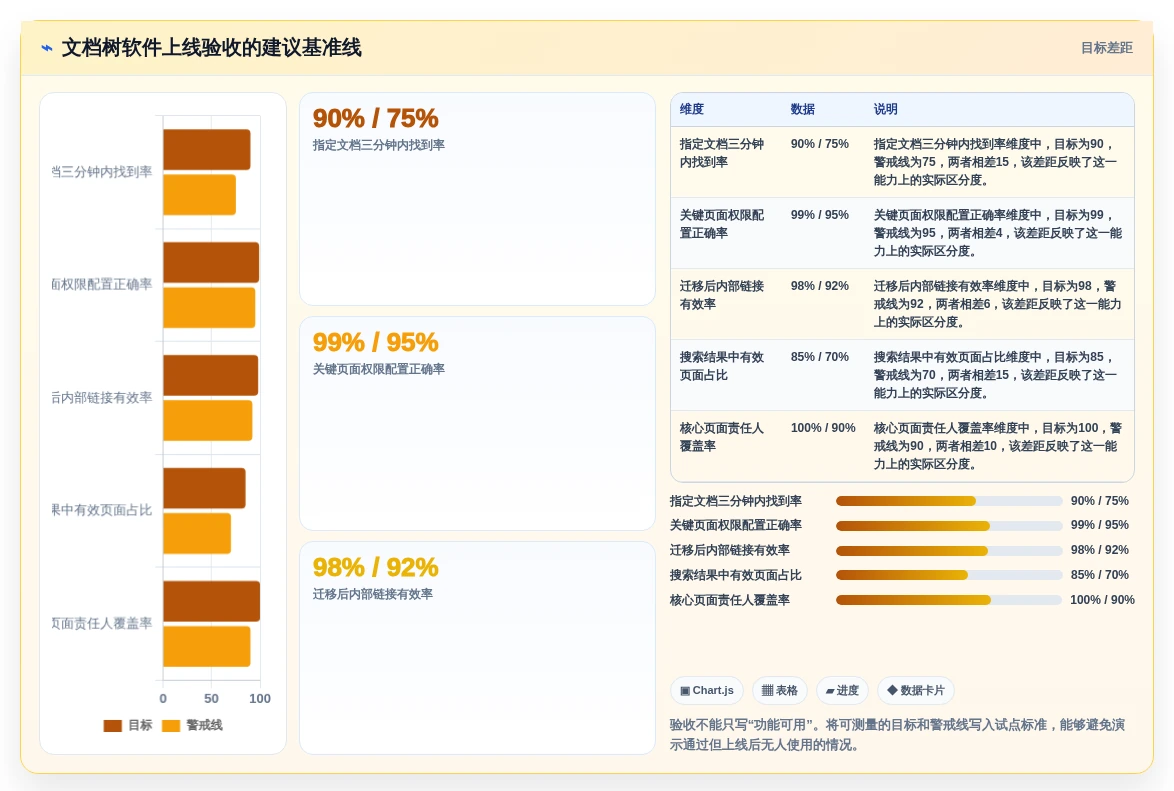This screenshot has width=1174, height=791.
Task: Click the table data value 85% / 70%
Action: pos(820,357)
